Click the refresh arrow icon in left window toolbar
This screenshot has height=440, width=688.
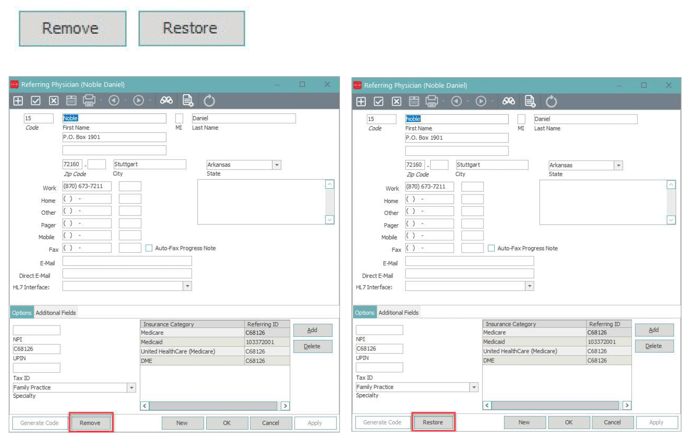click(x=209, y=101)
